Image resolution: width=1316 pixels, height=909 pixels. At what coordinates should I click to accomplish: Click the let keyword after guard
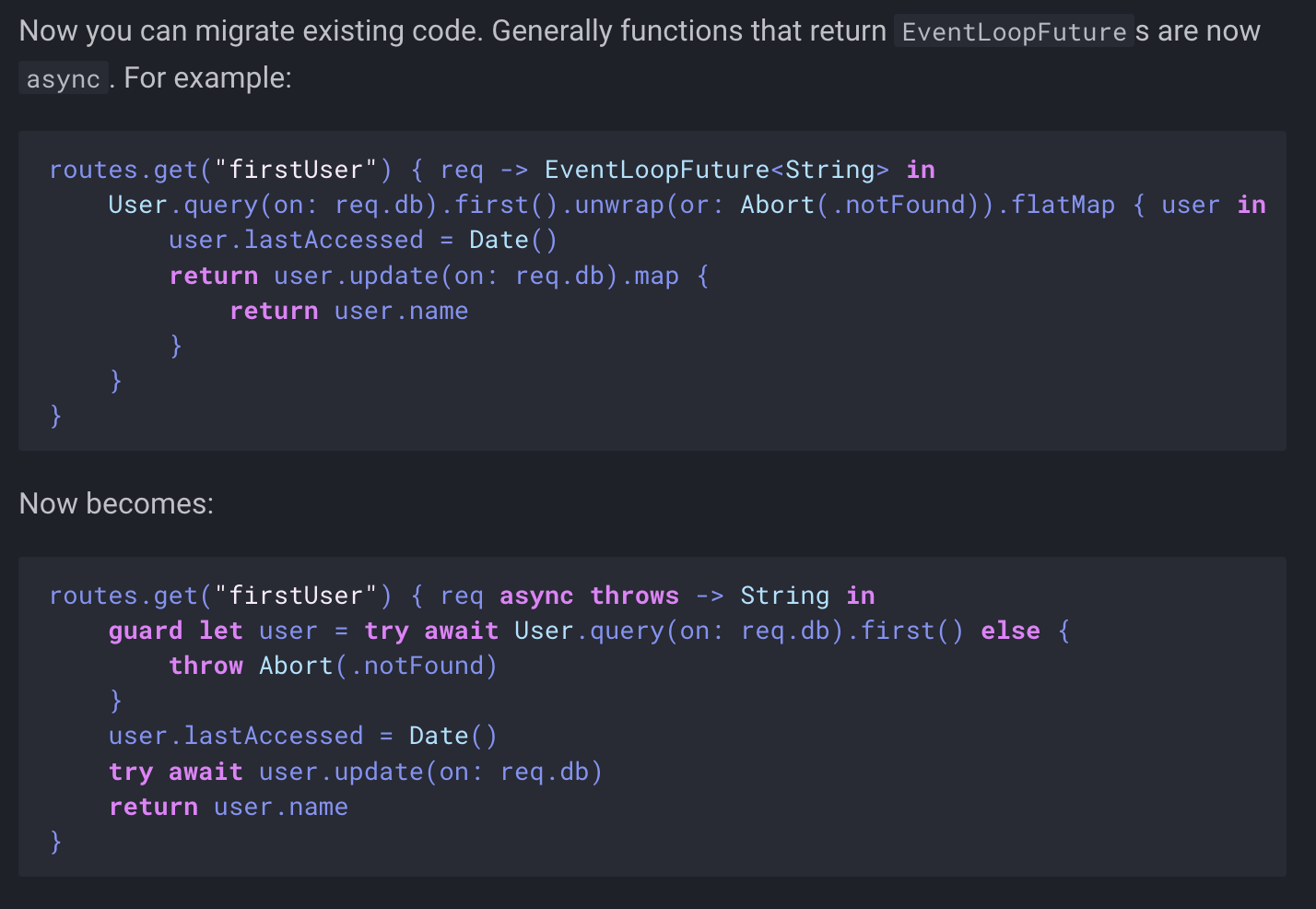(x=221, y=631)
